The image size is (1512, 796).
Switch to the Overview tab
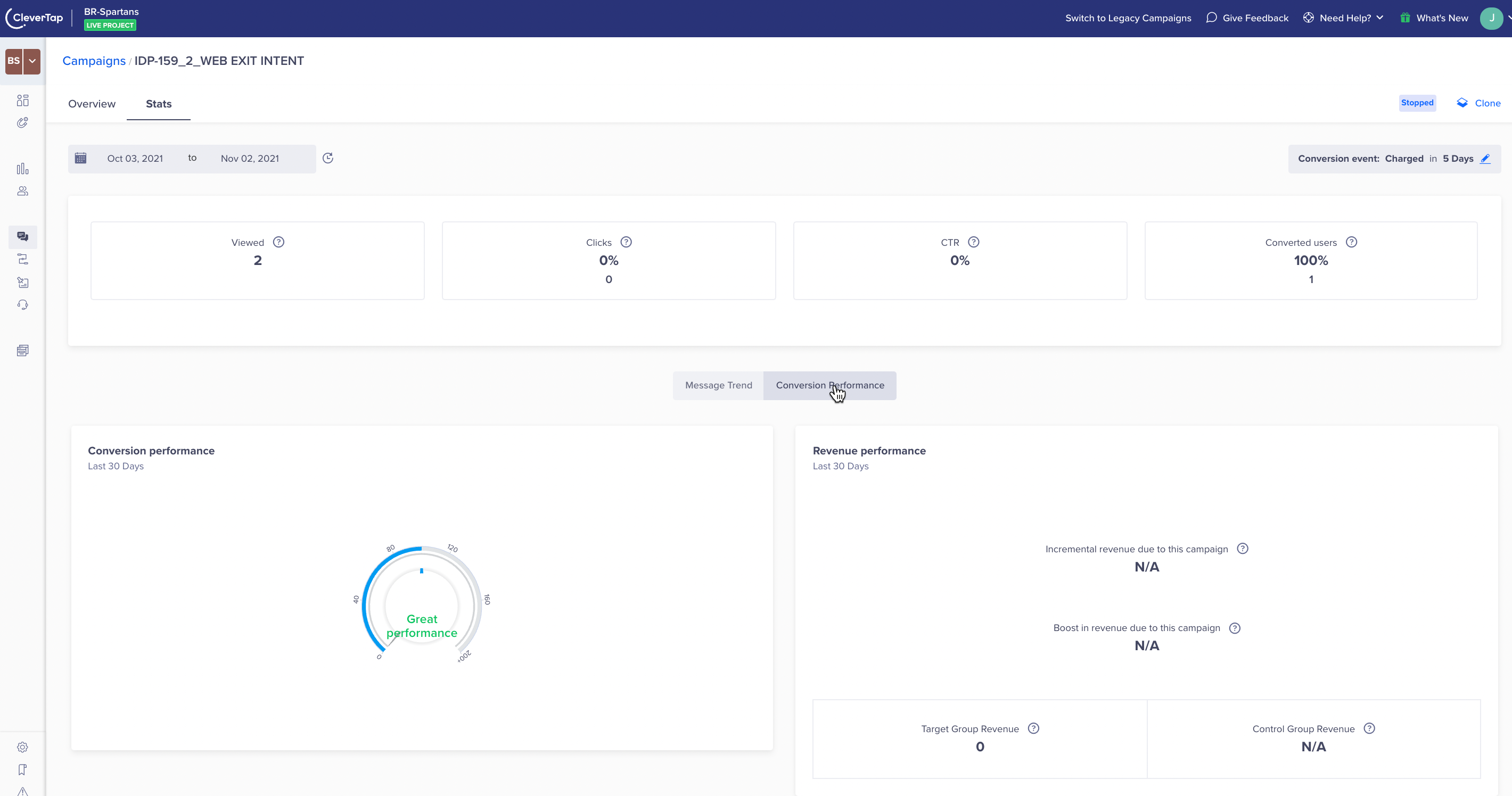click(x=92, y=104)
